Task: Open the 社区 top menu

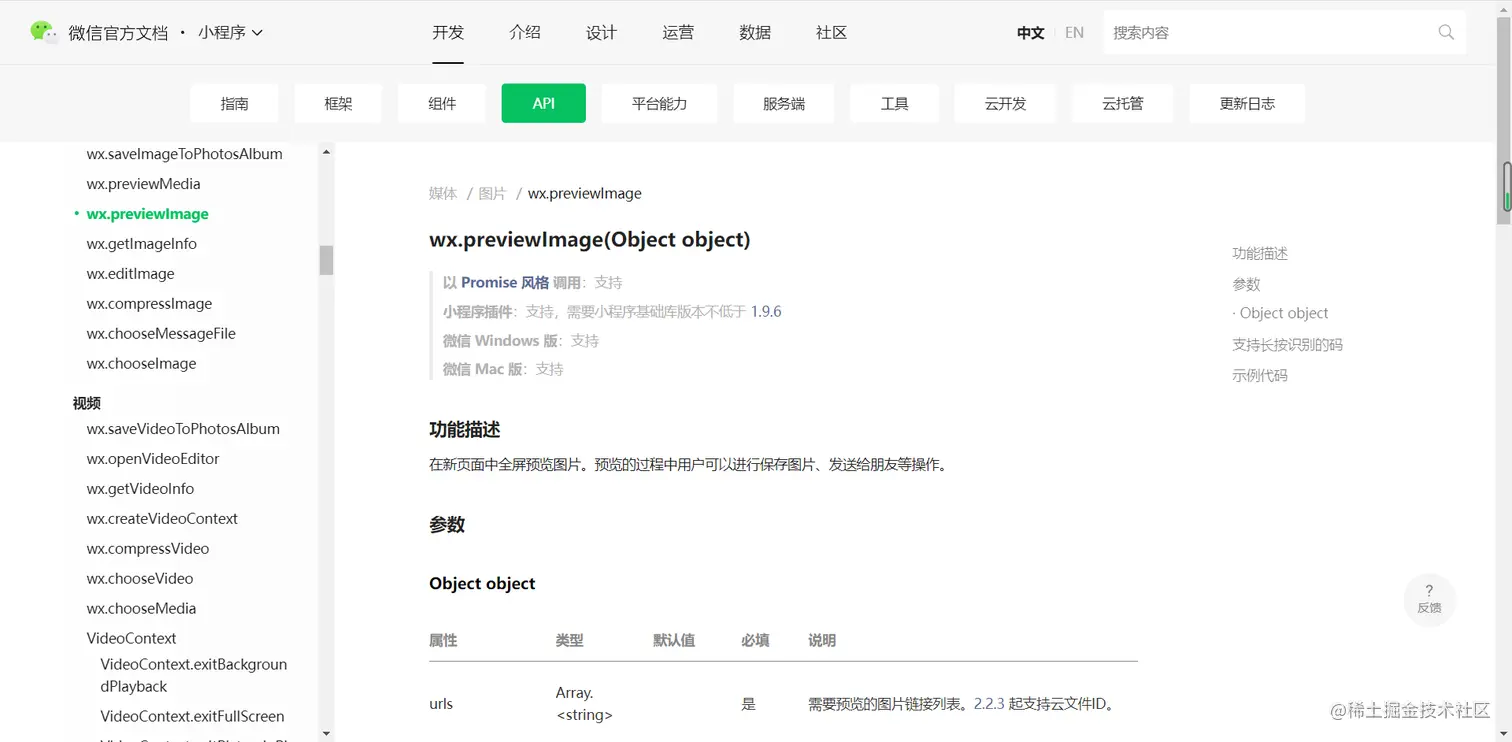Action: point(831,32)
